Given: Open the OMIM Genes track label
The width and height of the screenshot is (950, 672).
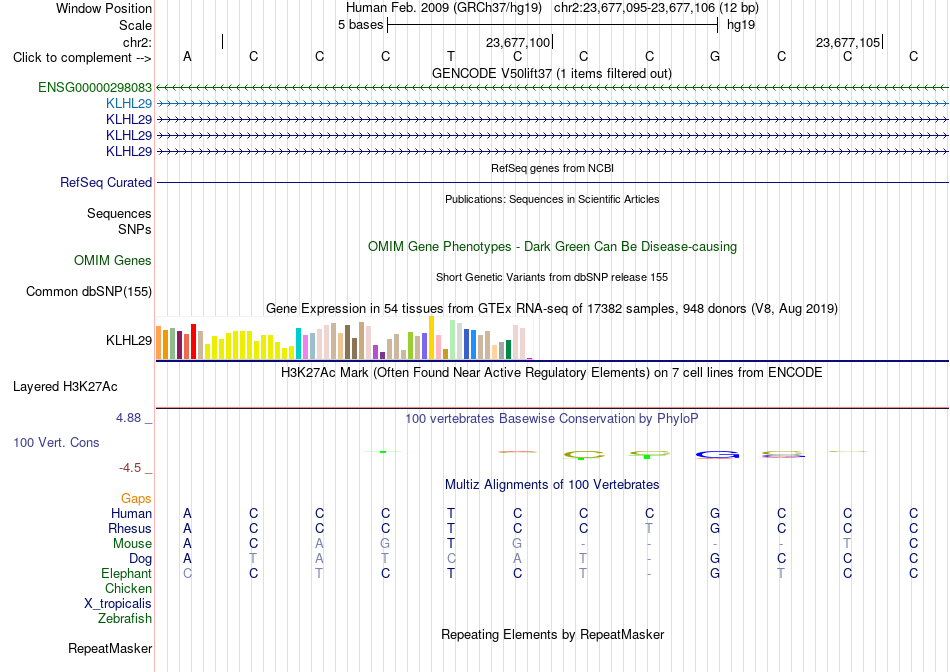Looking at the screenshot, I should 113,261.
